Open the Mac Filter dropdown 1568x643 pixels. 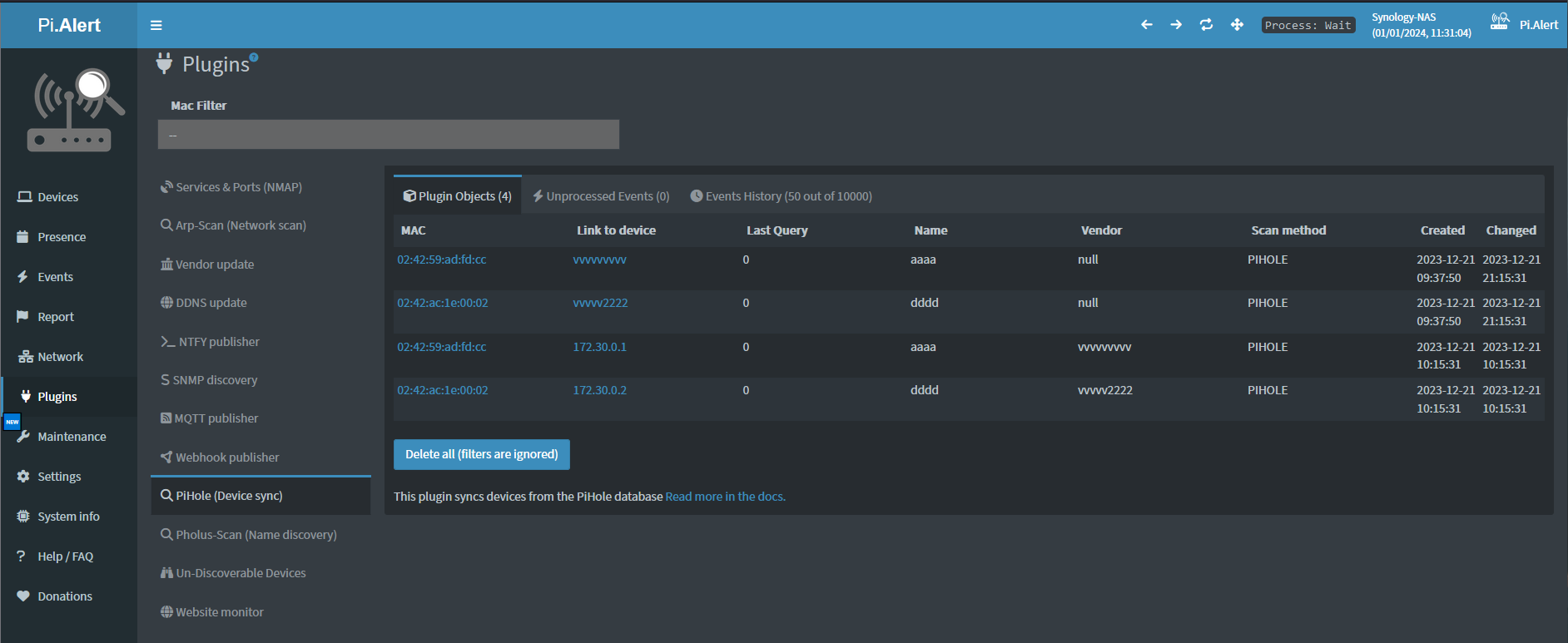[x=388, y=135]
